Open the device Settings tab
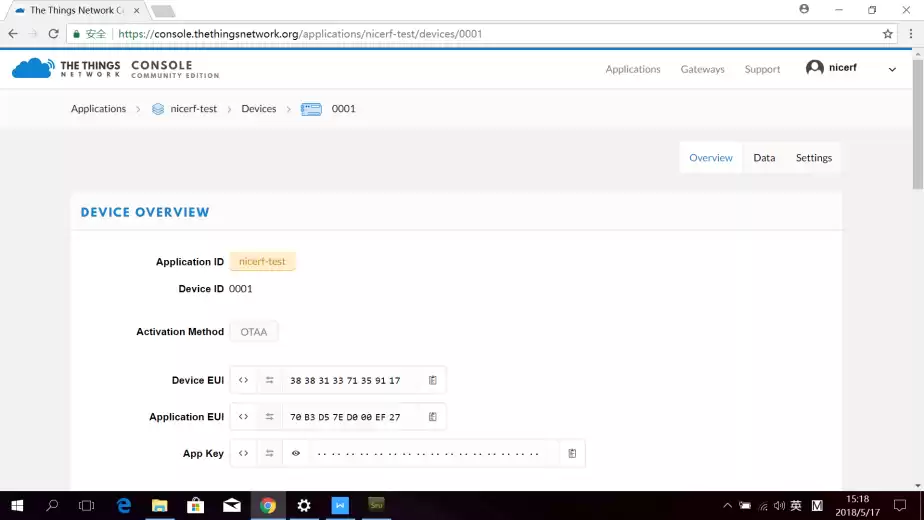Image resolution: width=924 pixels, height=520 pixels. click(813, 158)
